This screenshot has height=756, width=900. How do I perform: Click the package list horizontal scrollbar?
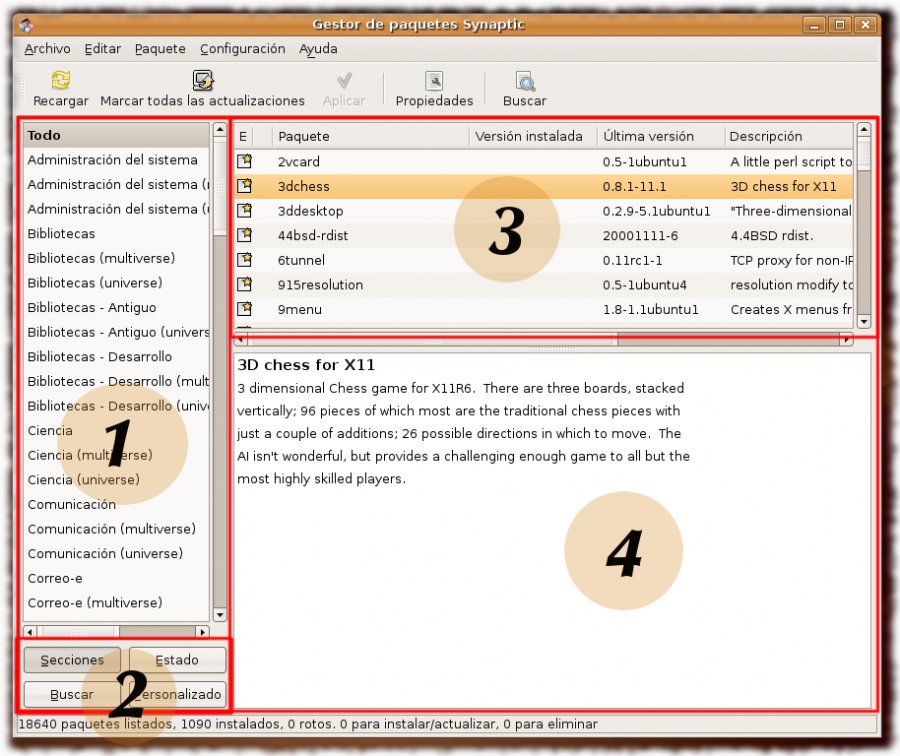(x=545, y=340)
